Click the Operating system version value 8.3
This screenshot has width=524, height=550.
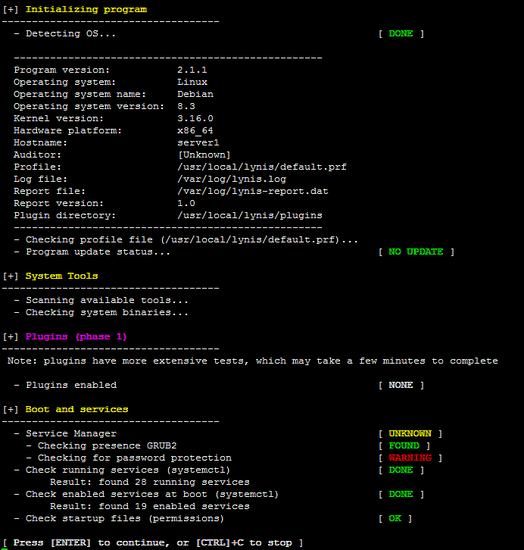click(186, 106)
